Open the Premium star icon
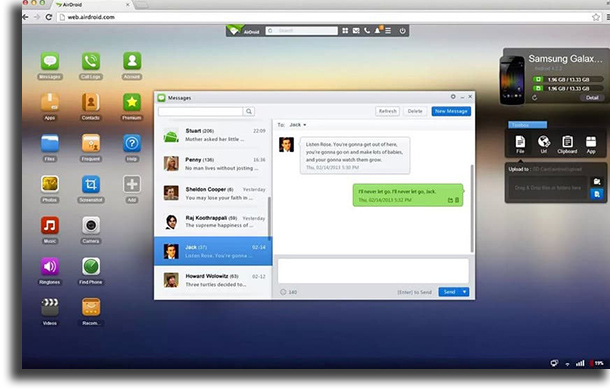 pos(132,102)
